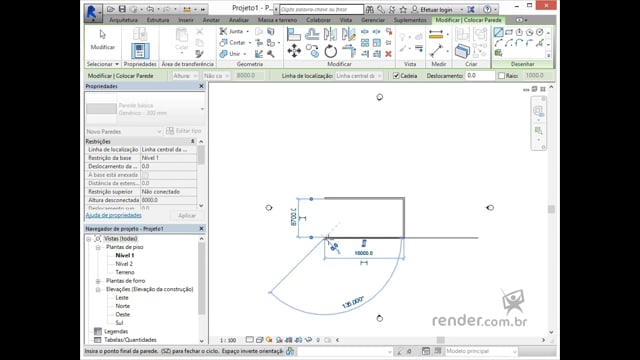Screen dimensions: 640x360
Task: Choose the Move tool with four arrows
Action: coord(294,51)
